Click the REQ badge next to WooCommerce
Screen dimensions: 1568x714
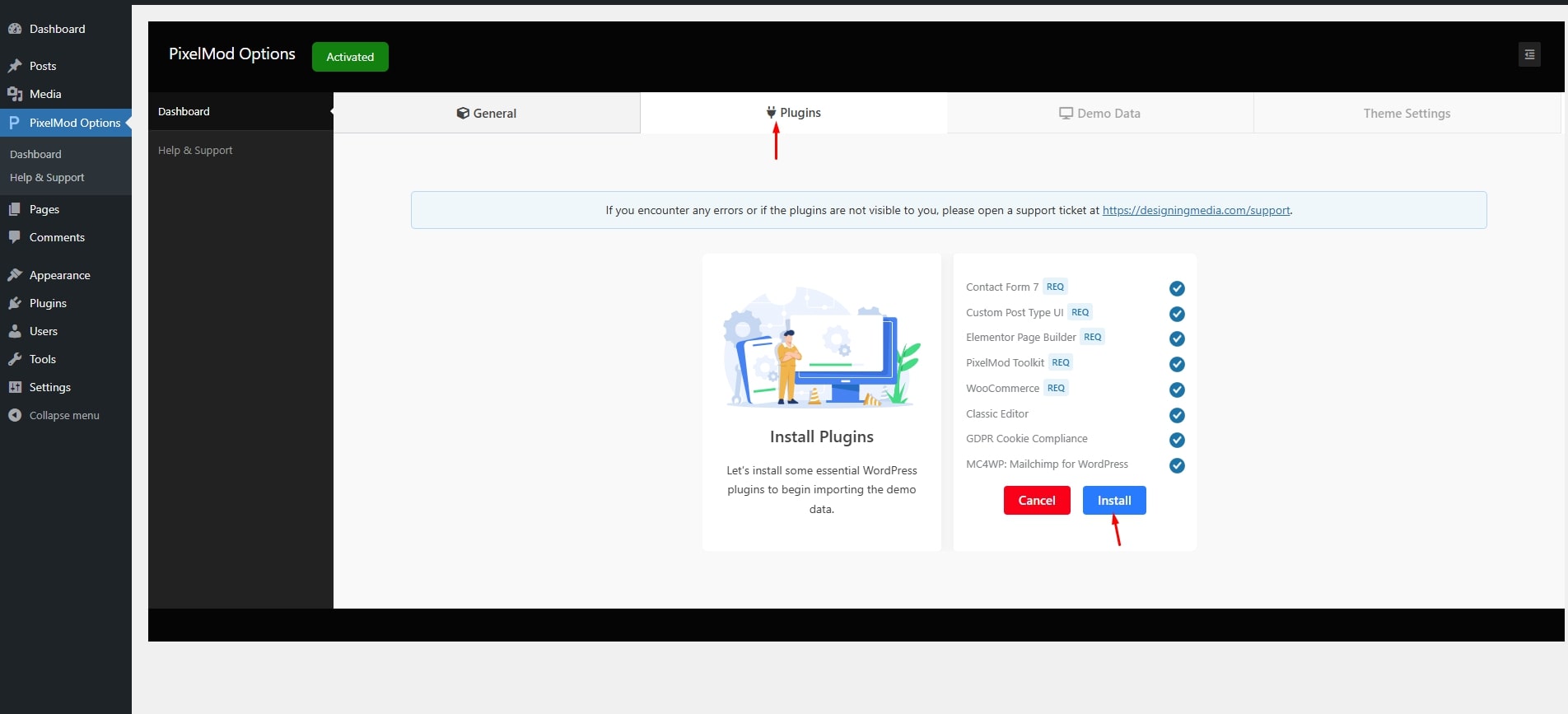coord(1056,388)
